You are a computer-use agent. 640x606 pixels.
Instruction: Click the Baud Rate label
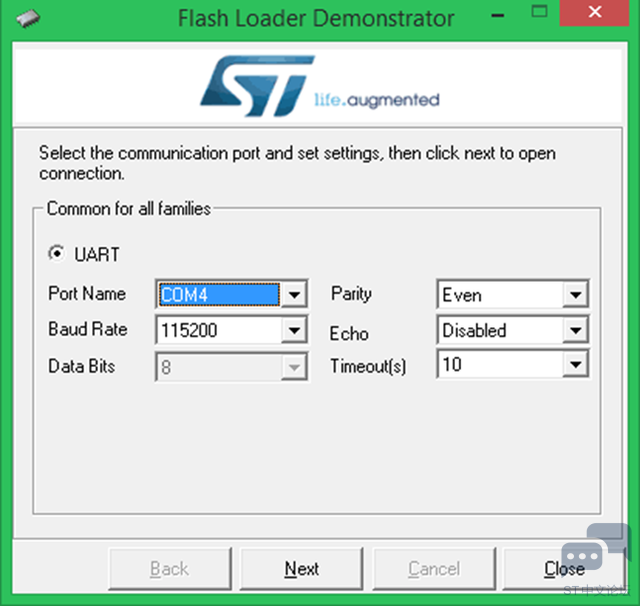tap(88, 329)
